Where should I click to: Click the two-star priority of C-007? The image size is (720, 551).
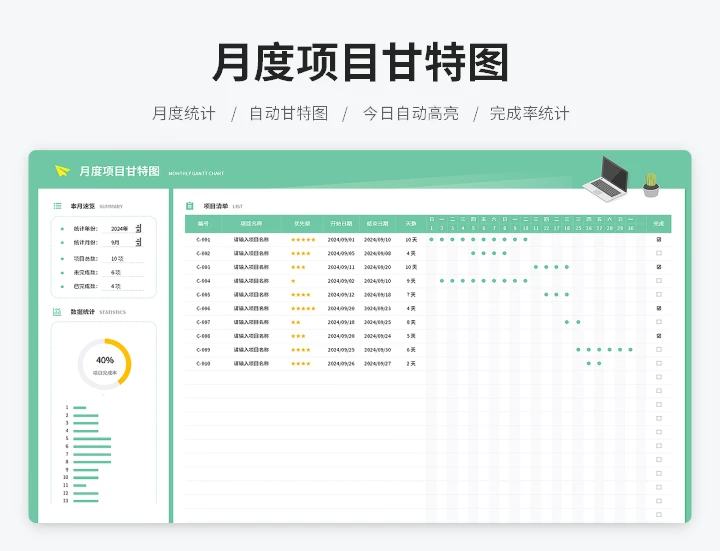tap(296, 322)
